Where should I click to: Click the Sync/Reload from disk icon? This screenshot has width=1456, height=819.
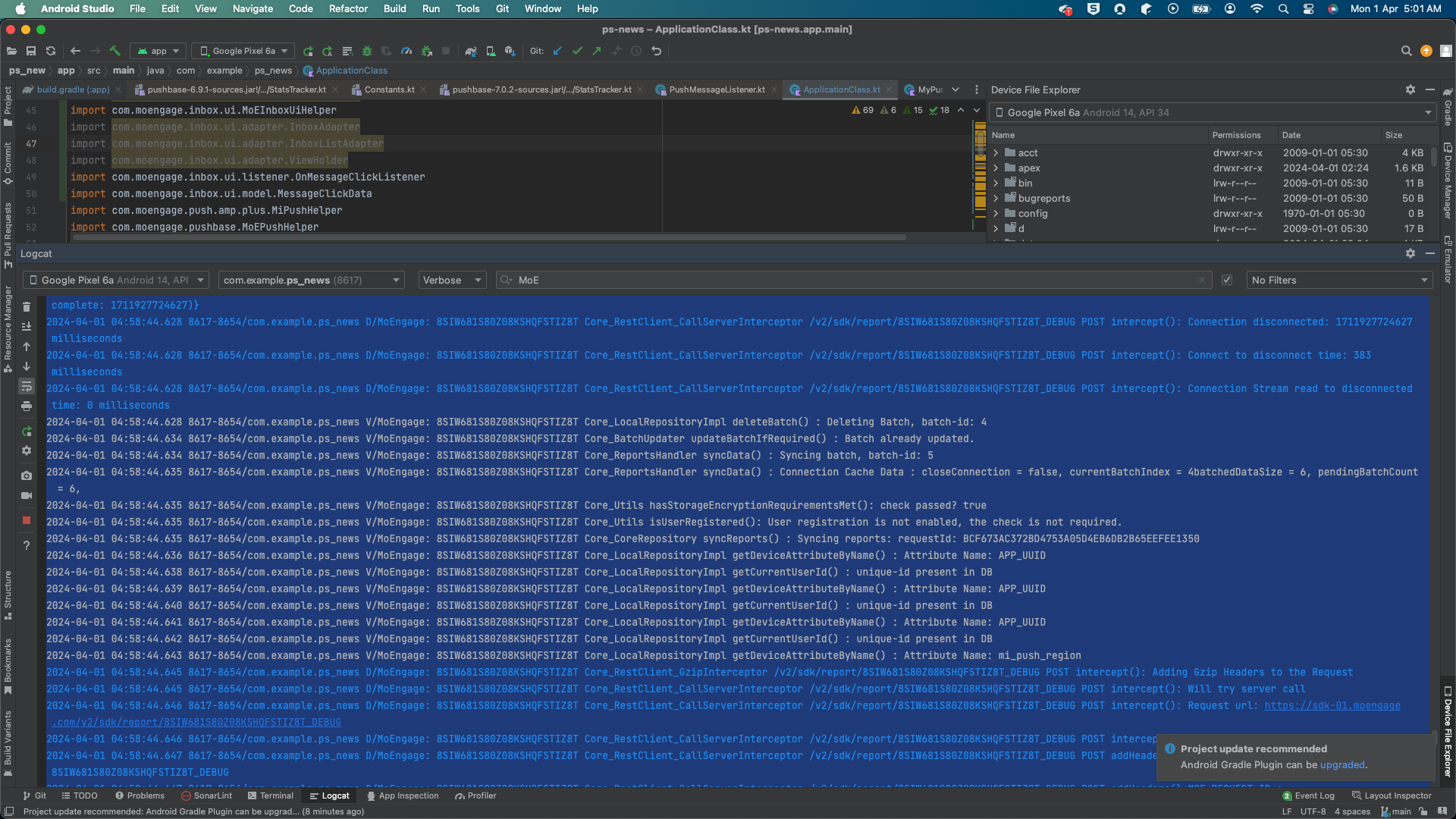[51, 51]
